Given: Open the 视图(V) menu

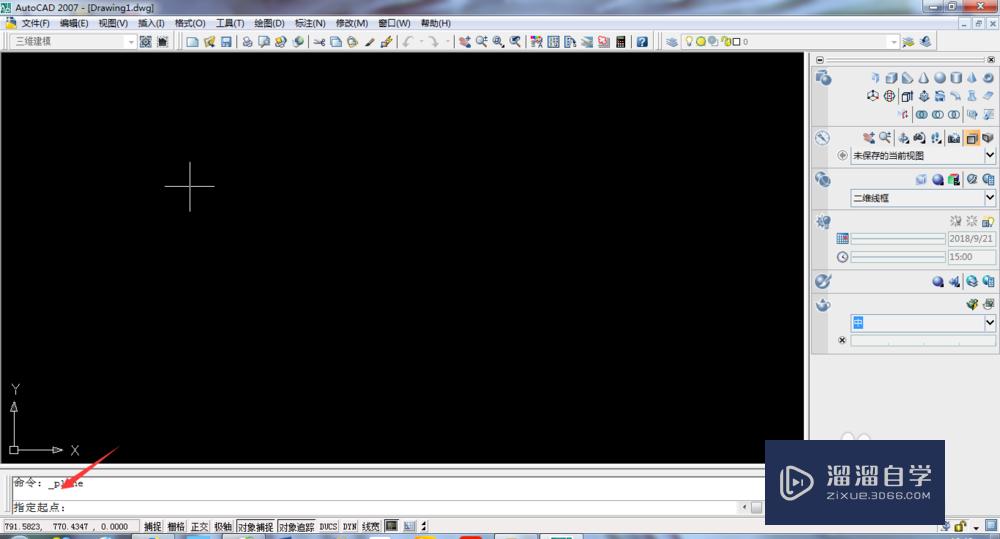Looking at the screenshot, I should pyautogui.click(x=113, y=23).
